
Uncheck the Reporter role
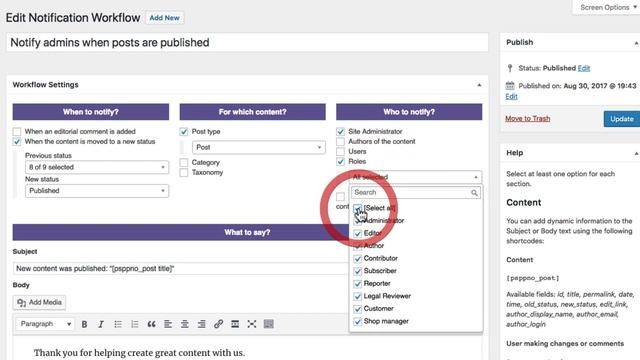(358, 284)
